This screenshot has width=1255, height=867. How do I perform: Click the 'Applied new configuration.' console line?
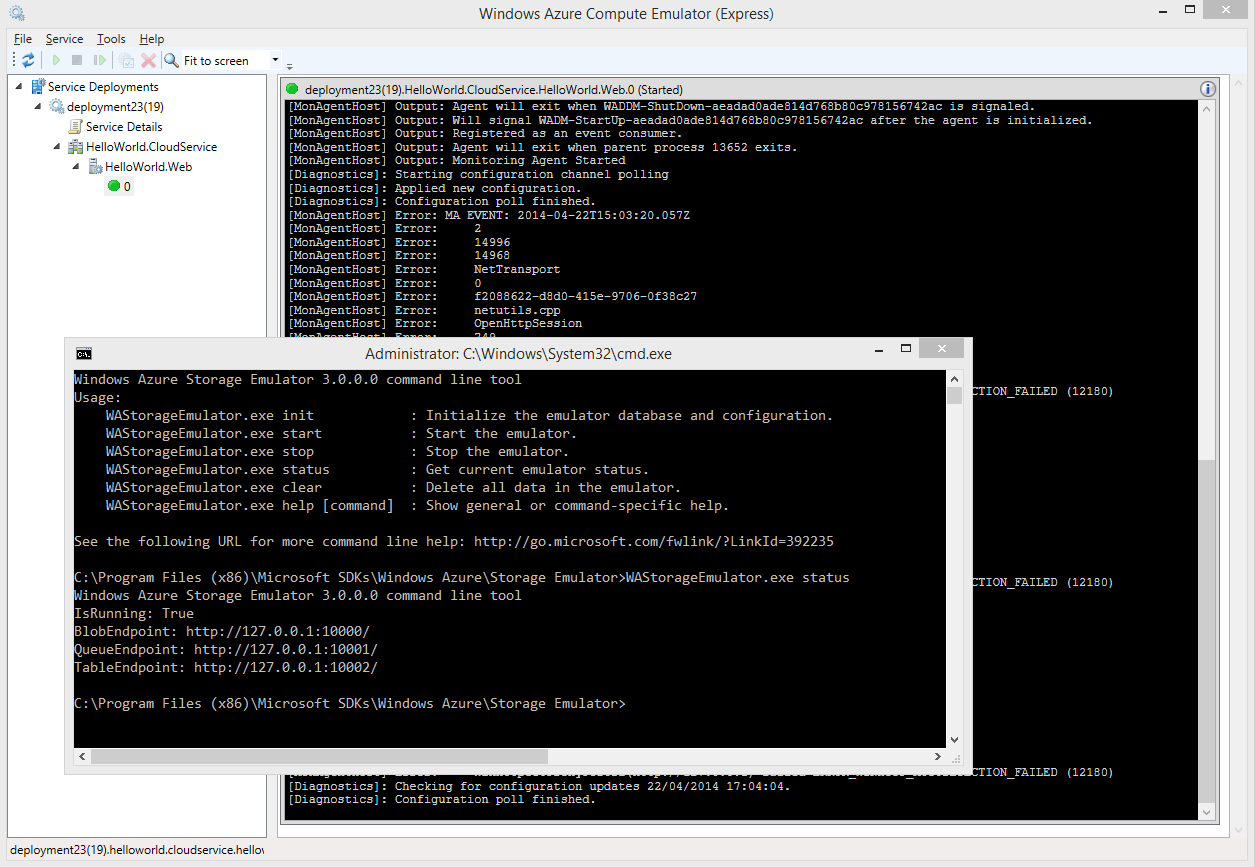coord(434,188)
